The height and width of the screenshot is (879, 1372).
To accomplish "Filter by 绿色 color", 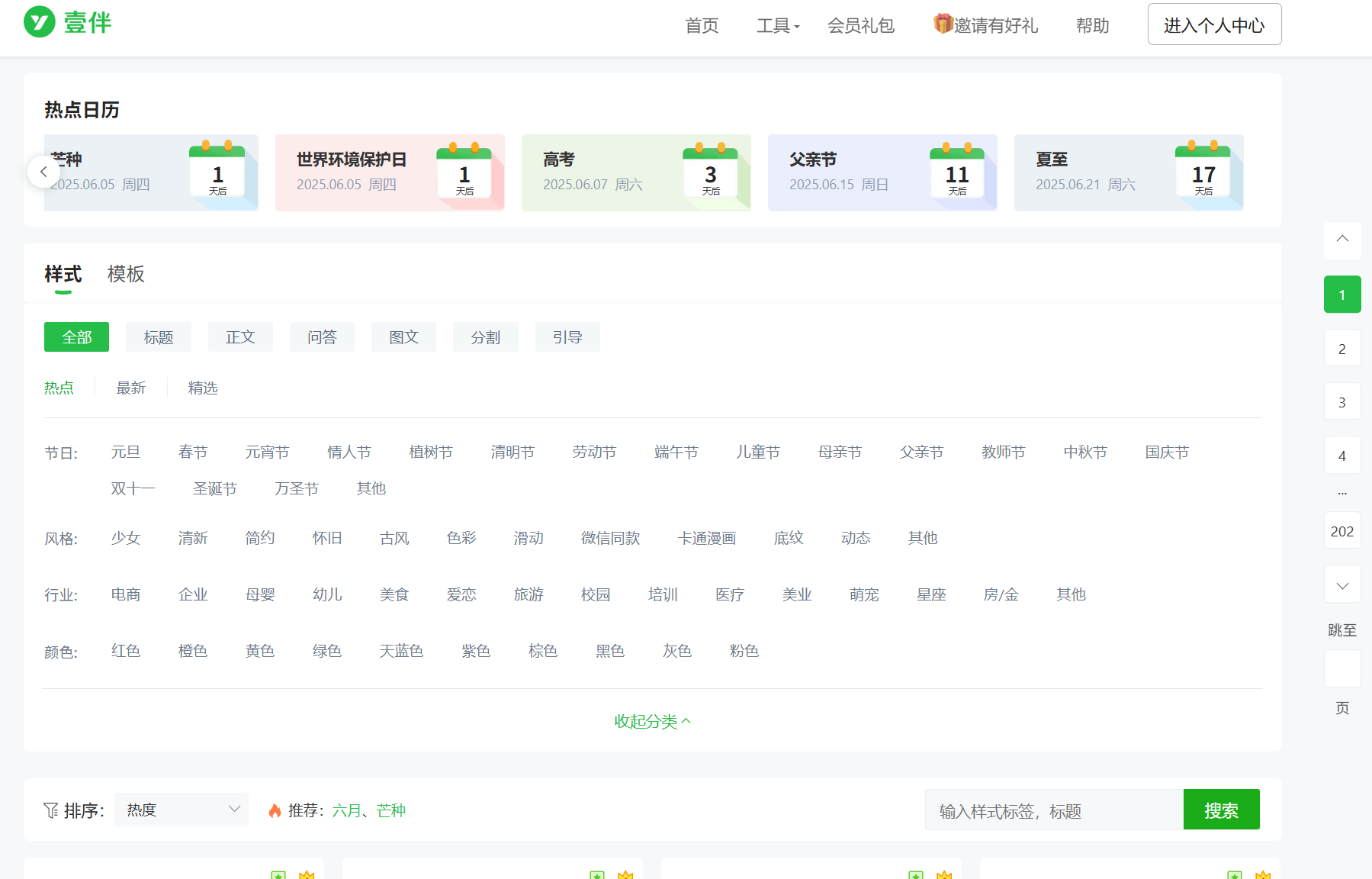I will [x=327, y=651].
